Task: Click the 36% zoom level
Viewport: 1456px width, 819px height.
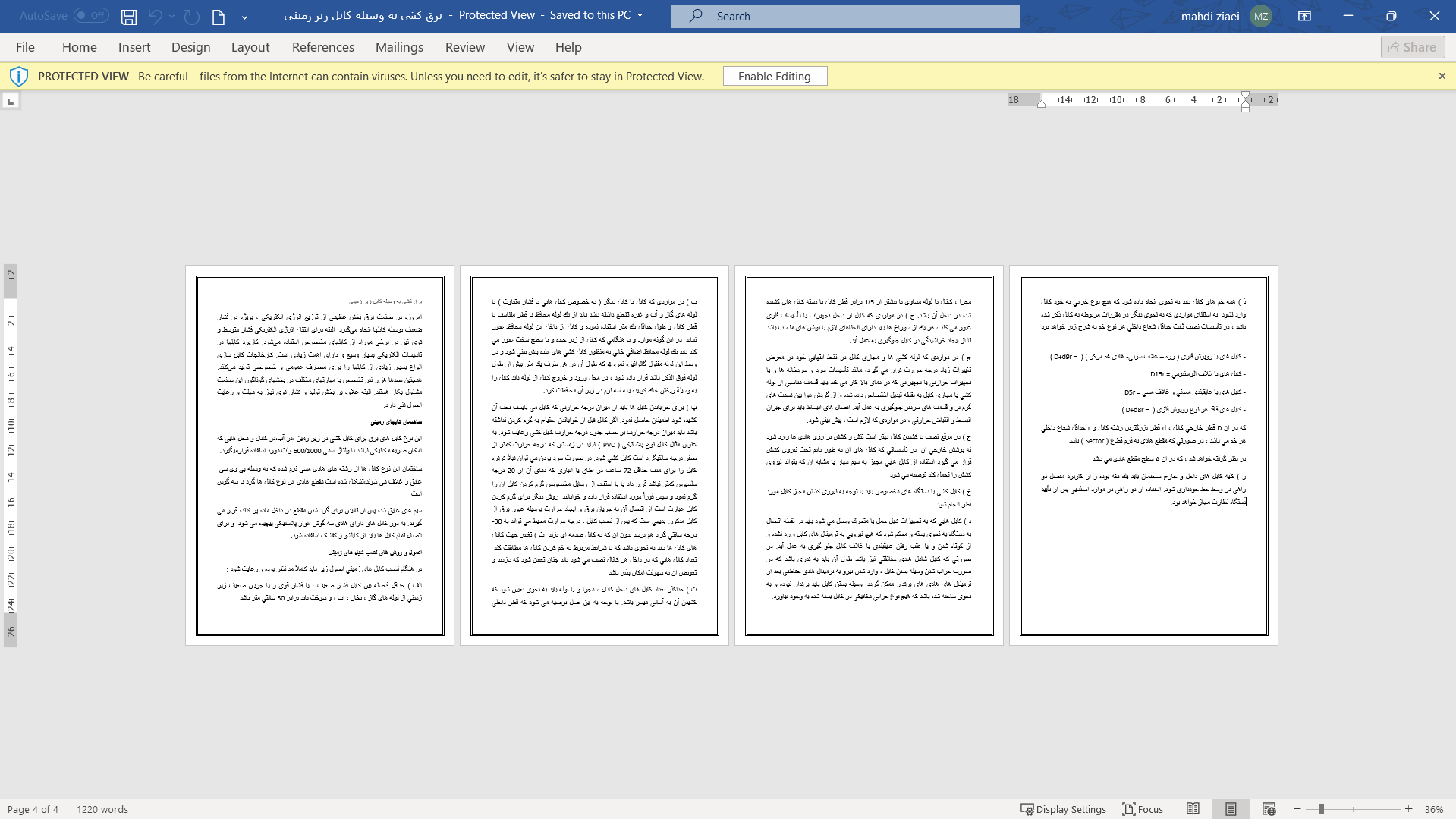Action: point(1434,809)
